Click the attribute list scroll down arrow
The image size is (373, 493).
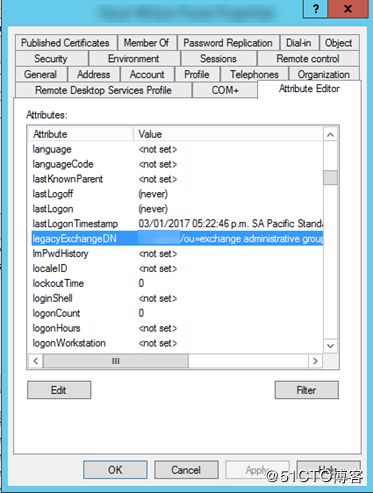pos(330,346)
